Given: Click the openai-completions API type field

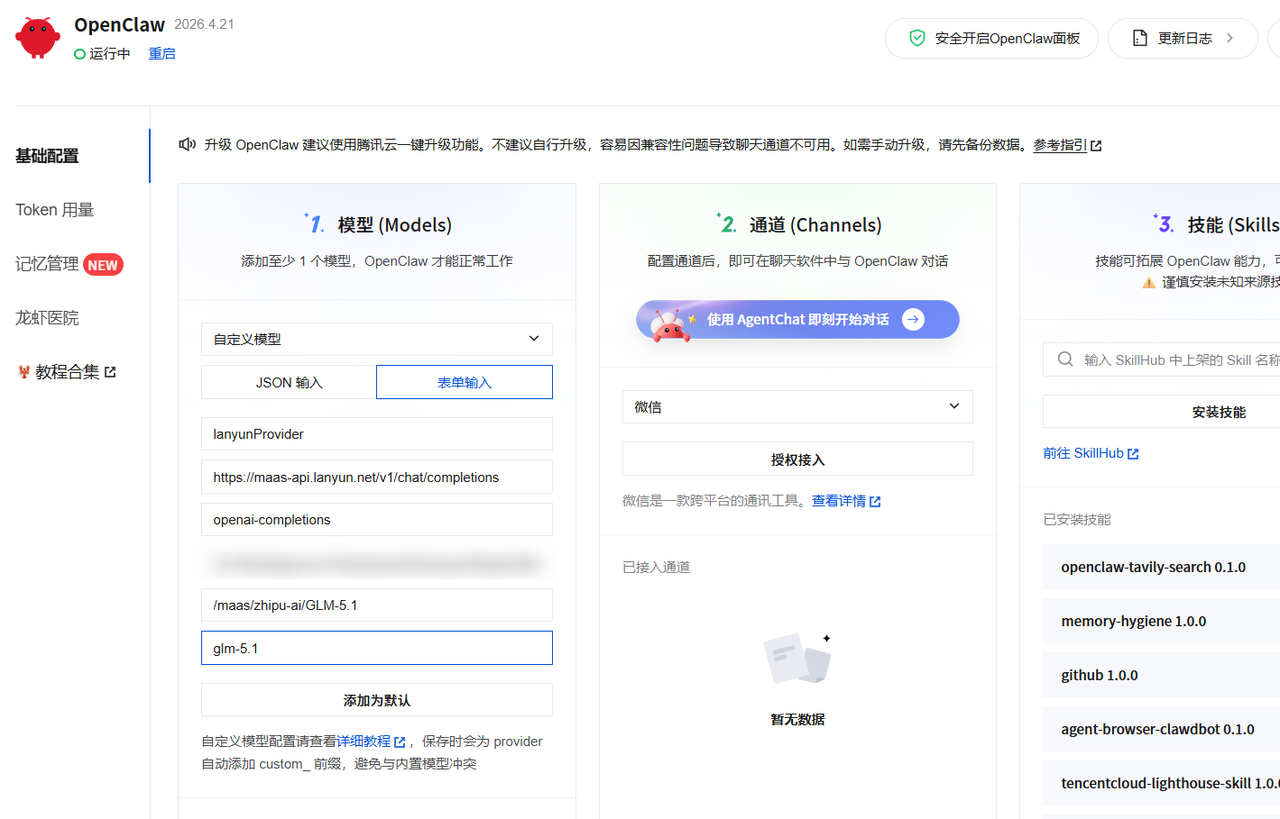Looking at the screenshot, I should click(x=377, y=520).
